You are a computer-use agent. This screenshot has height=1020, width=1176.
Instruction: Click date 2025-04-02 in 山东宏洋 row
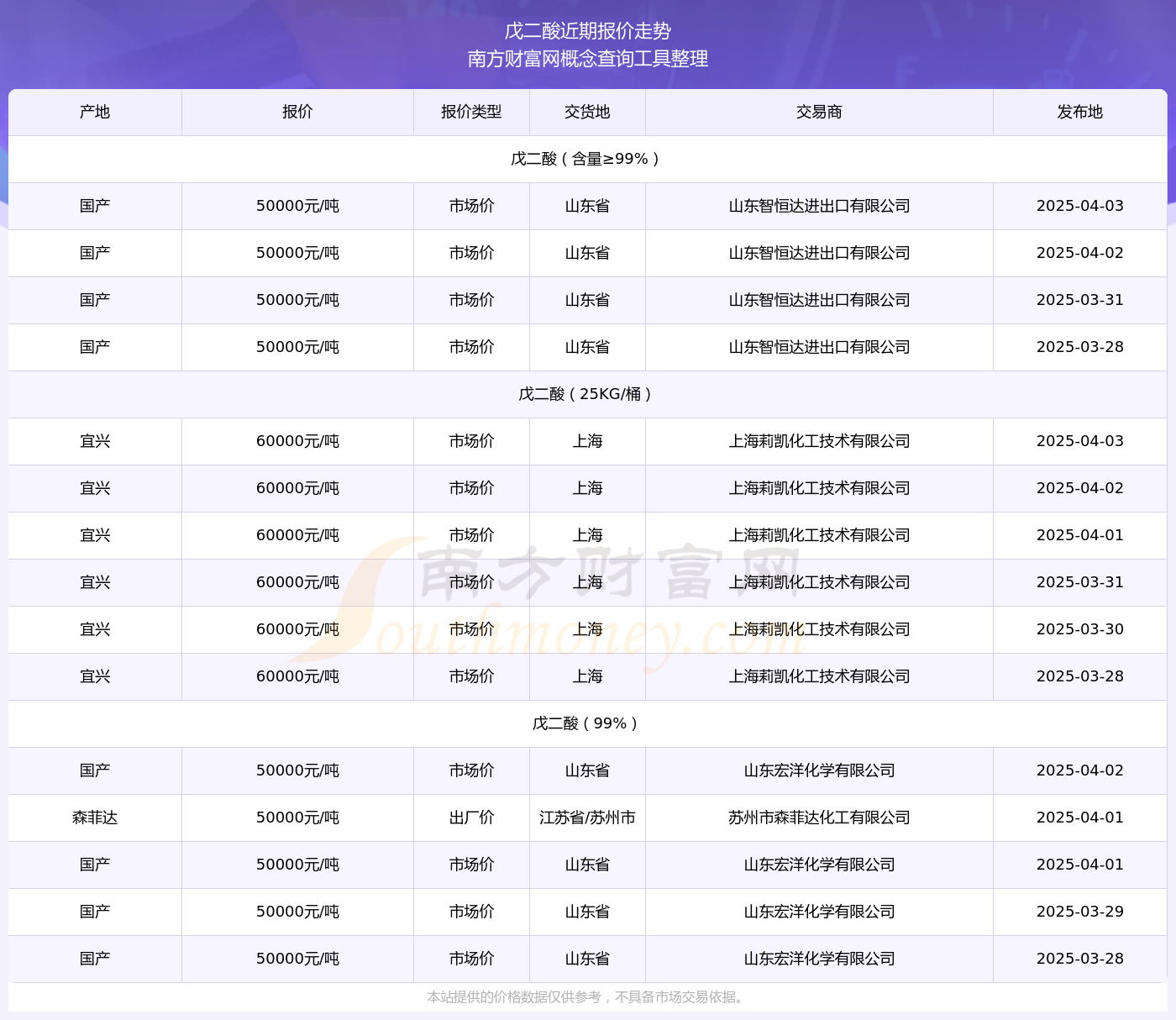tap(1079, 770)
